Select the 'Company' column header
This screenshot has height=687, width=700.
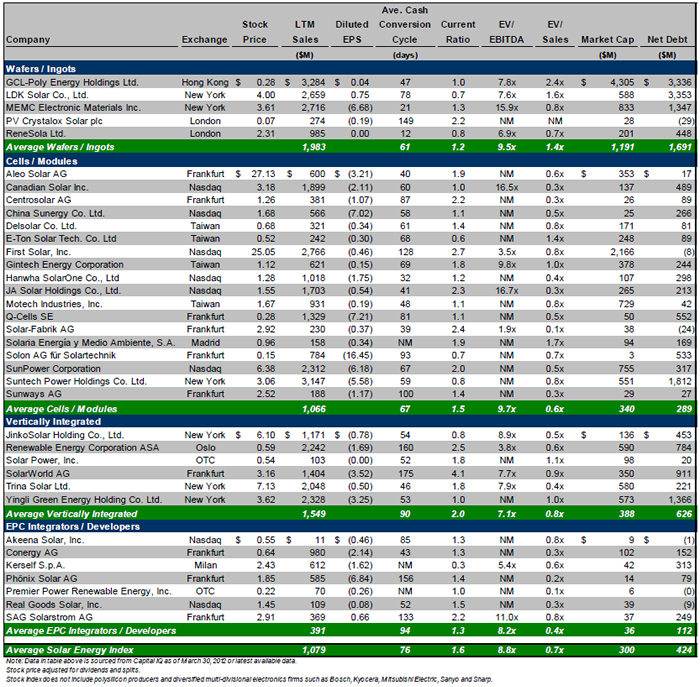(x=28, y=40)
